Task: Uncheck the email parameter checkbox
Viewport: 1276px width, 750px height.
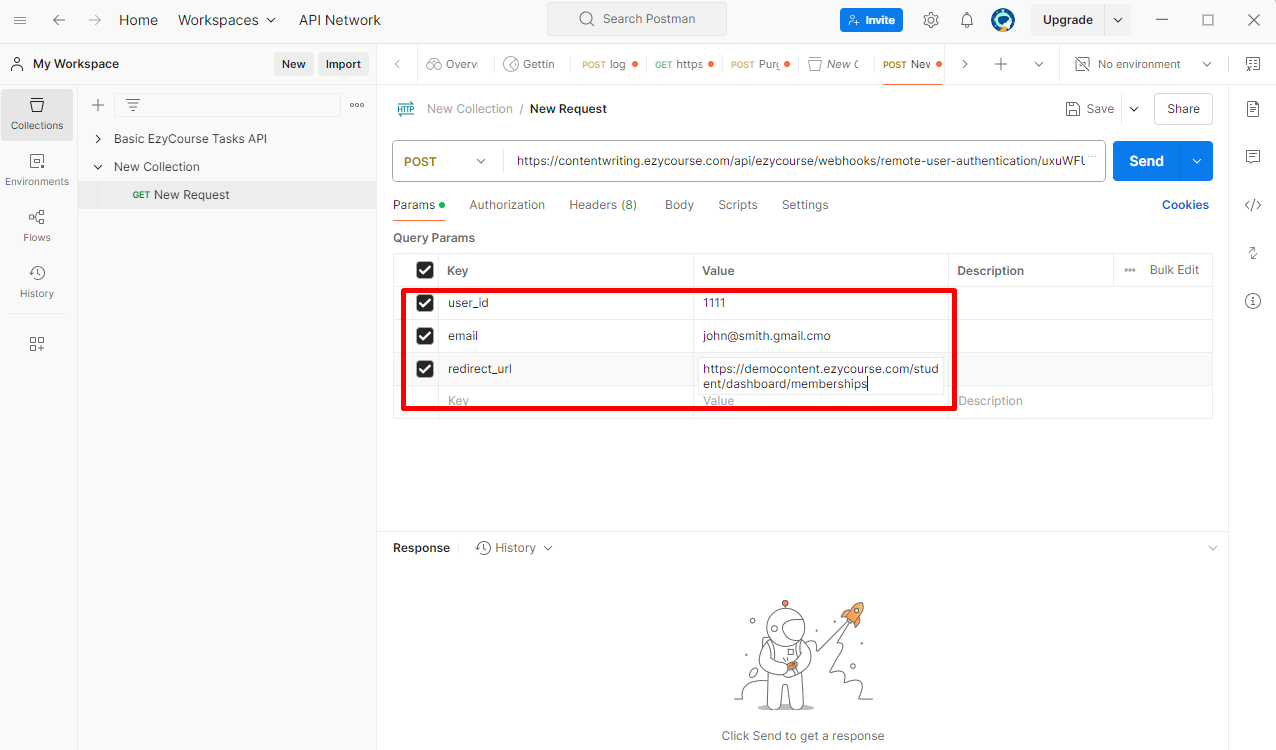Action: (425, 336)
